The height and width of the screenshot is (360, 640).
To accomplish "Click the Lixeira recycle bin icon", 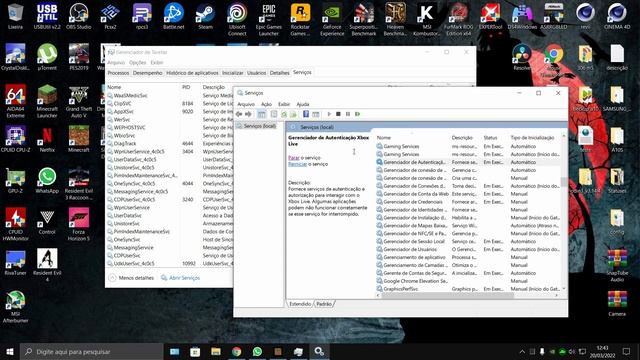I will coord(16,17).
